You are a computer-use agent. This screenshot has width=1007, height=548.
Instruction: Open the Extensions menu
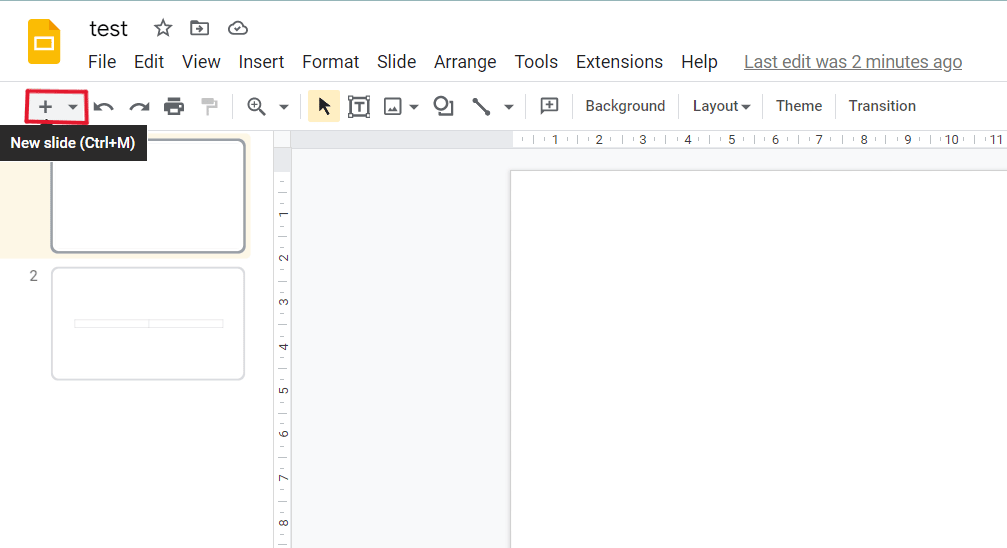pyautogui.click(x=619, y=62)
